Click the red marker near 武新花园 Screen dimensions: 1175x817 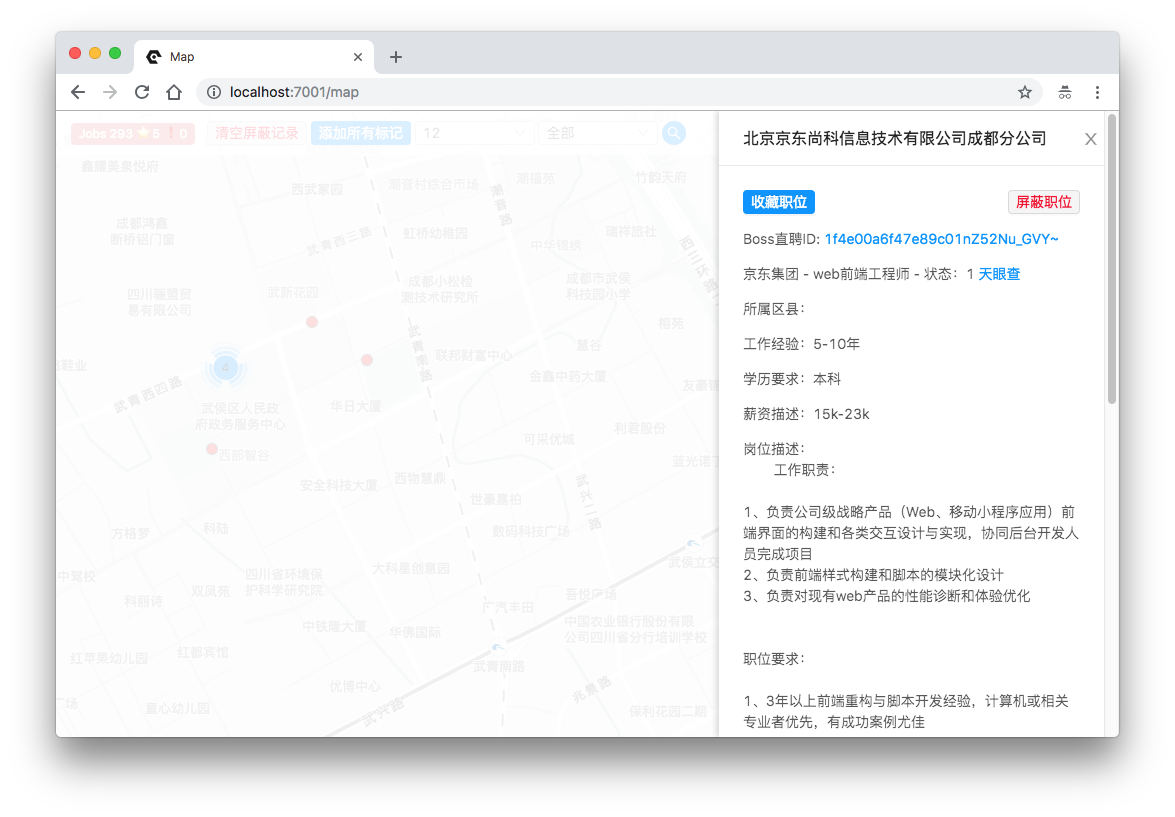(312, 322)
